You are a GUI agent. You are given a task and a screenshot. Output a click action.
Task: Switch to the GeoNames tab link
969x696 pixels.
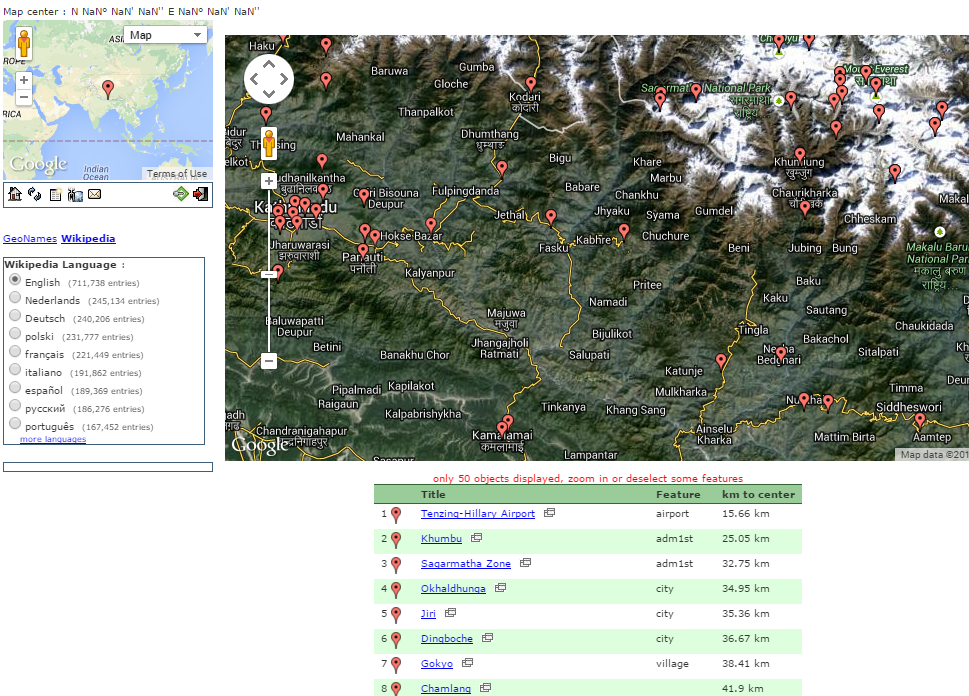point(30,239)
